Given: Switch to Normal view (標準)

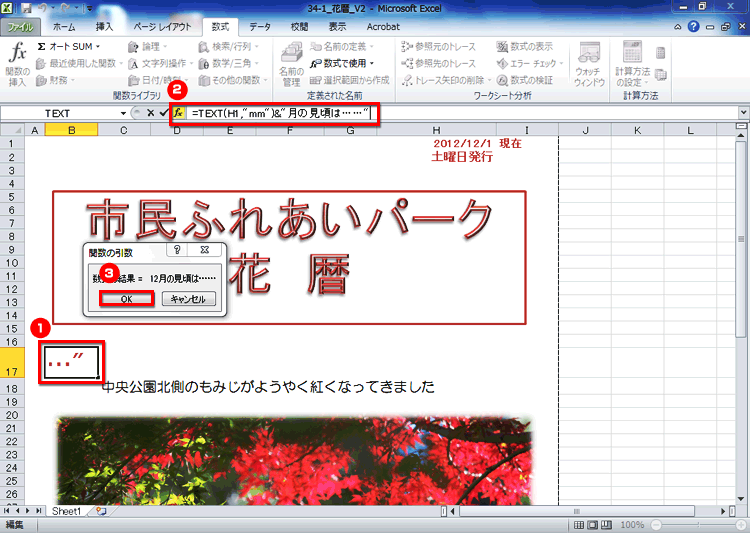Looking at the screenshot, I should tap(579, 525).
